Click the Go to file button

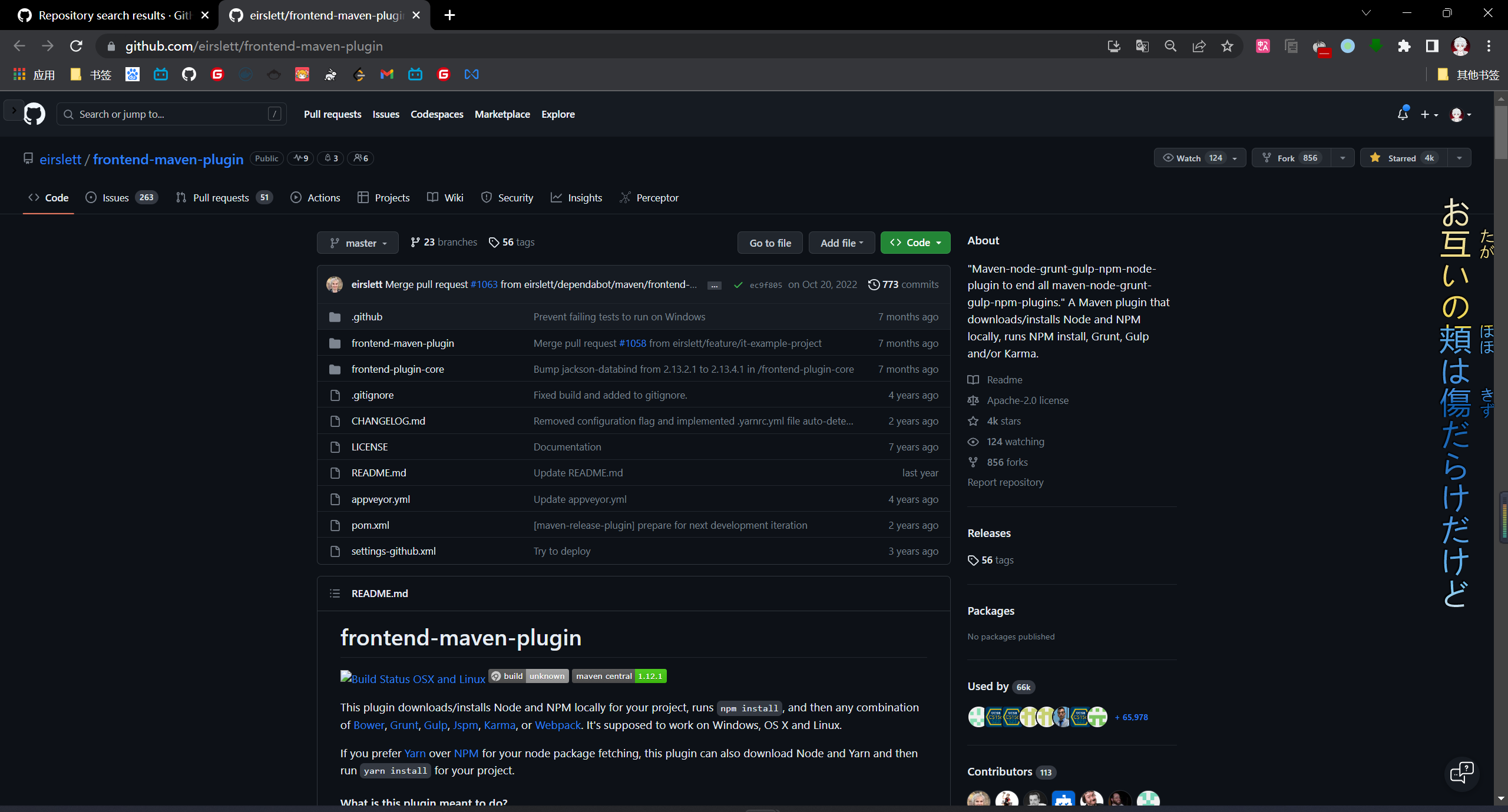[769, 243]
